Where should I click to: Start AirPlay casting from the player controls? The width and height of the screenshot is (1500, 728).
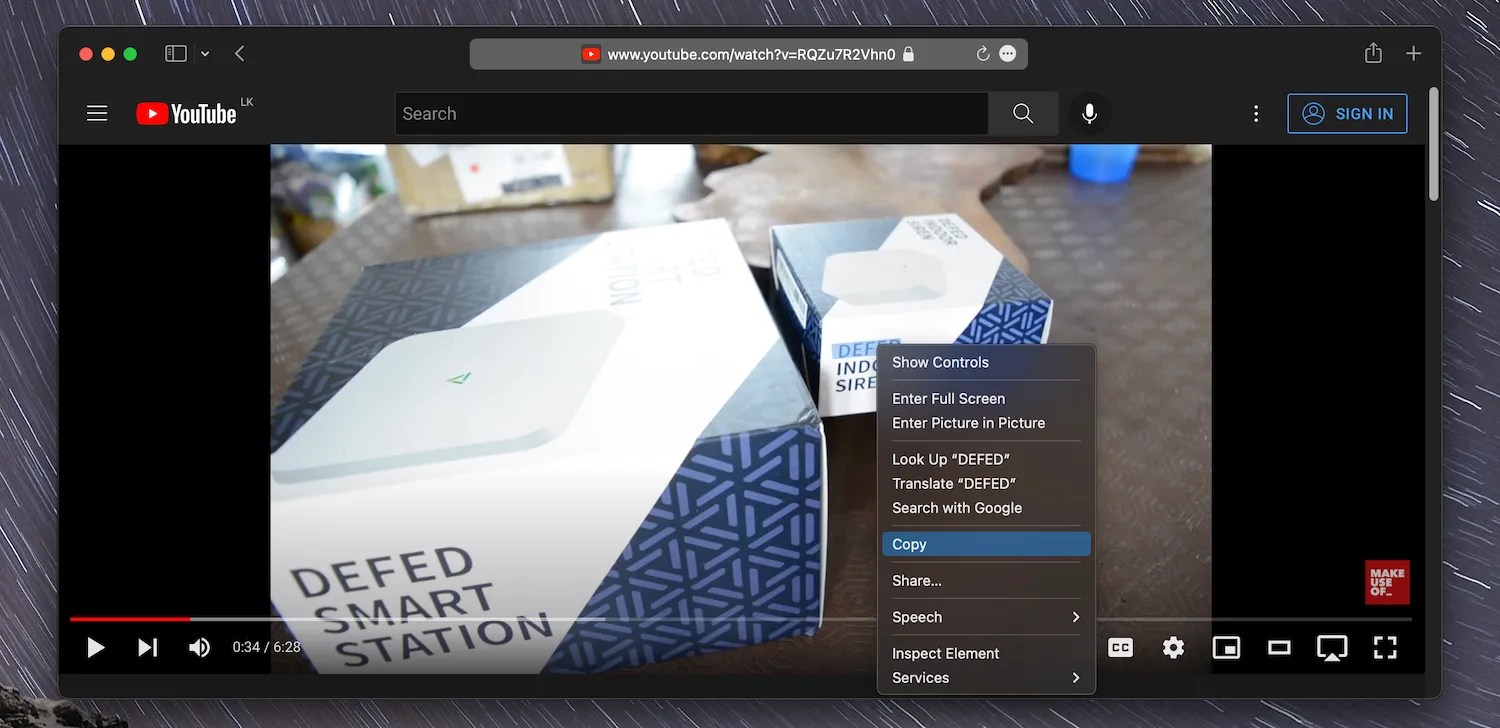point(1332,647)
